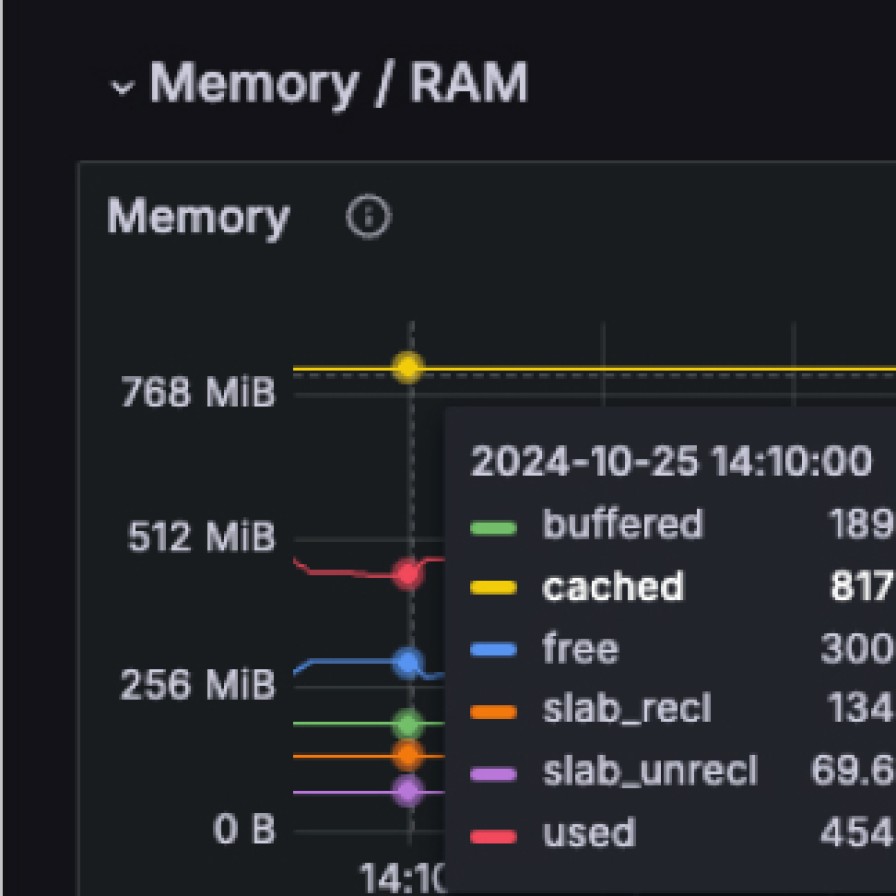Click the tooltip timestamp 2024-10-25 14:10:00
Screen dimensions: 896x896
click(671, 462)
